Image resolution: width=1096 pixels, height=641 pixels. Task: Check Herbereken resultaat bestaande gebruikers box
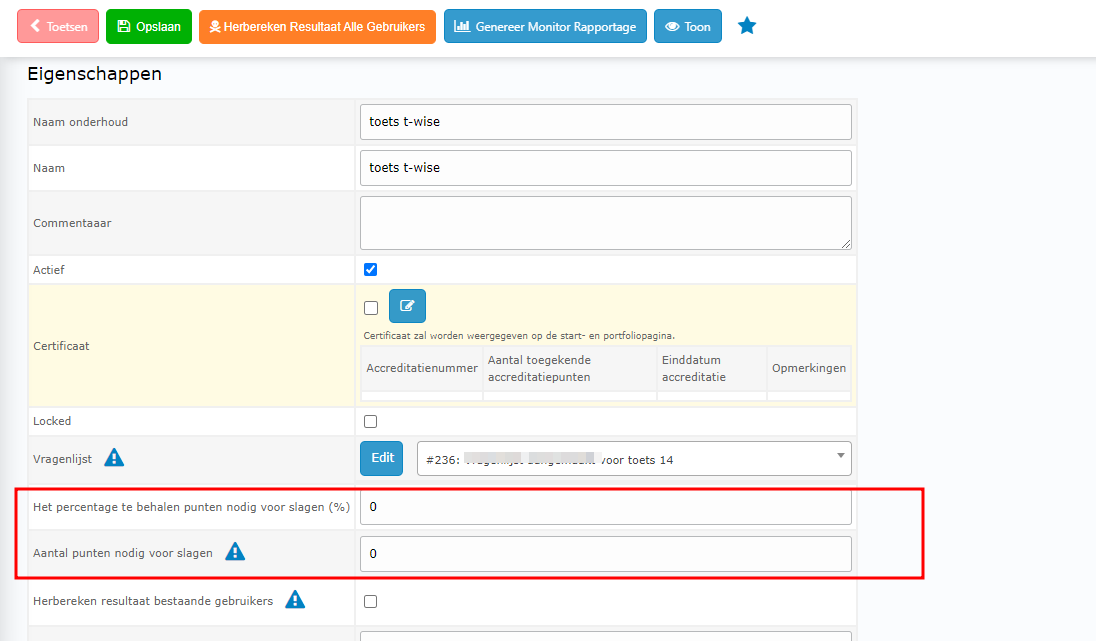[371, 602]
